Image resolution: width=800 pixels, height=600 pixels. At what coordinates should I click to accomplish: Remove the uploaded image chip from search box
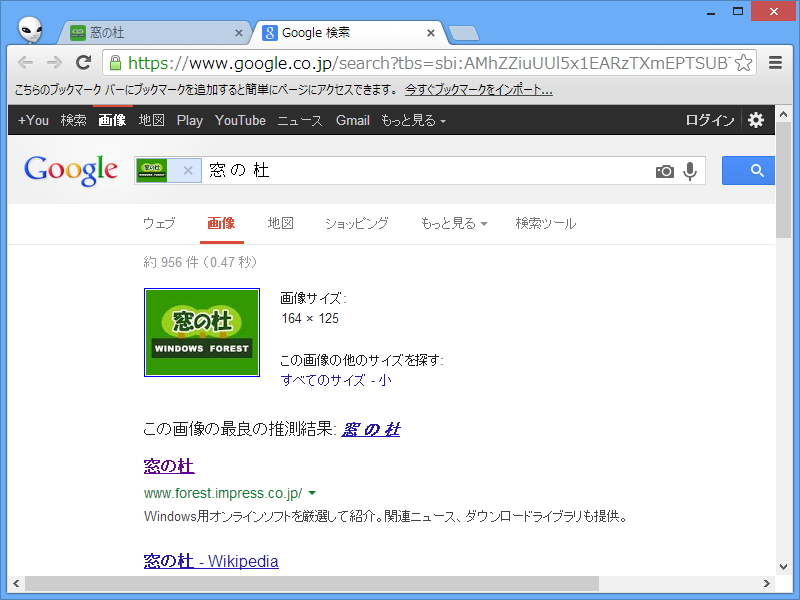[188, 170]
